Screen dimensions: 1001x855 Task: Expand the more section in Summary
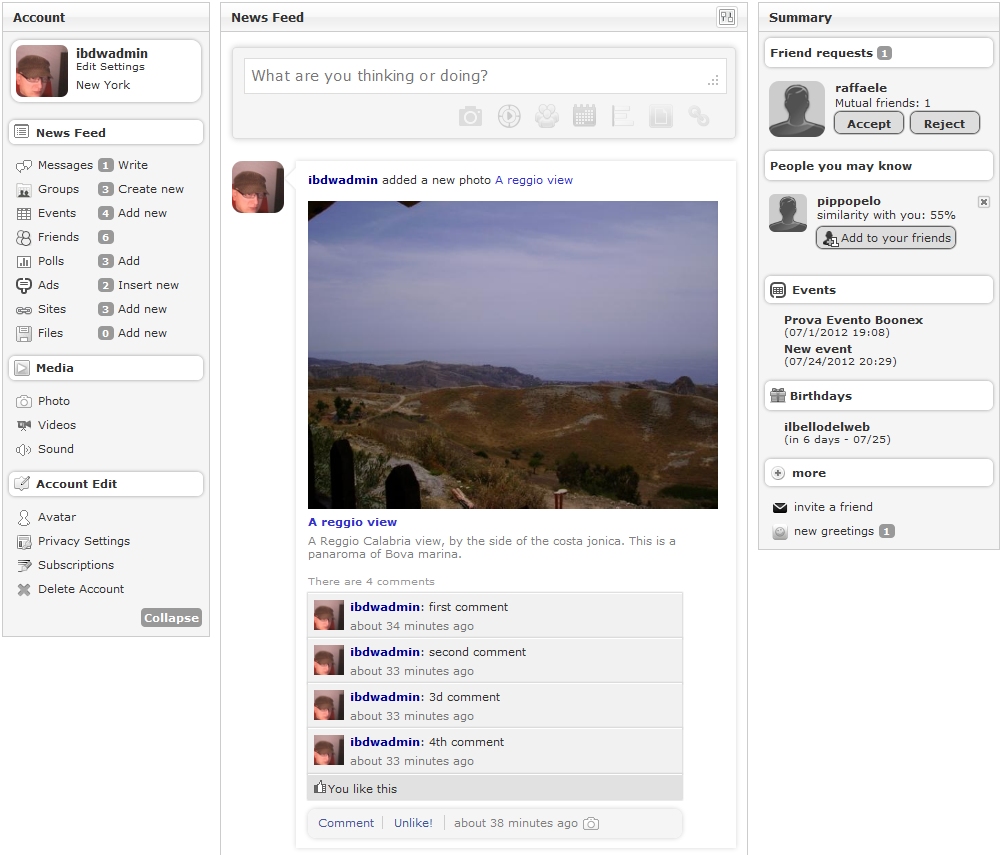pyautogui.click(x=809, y=473)
